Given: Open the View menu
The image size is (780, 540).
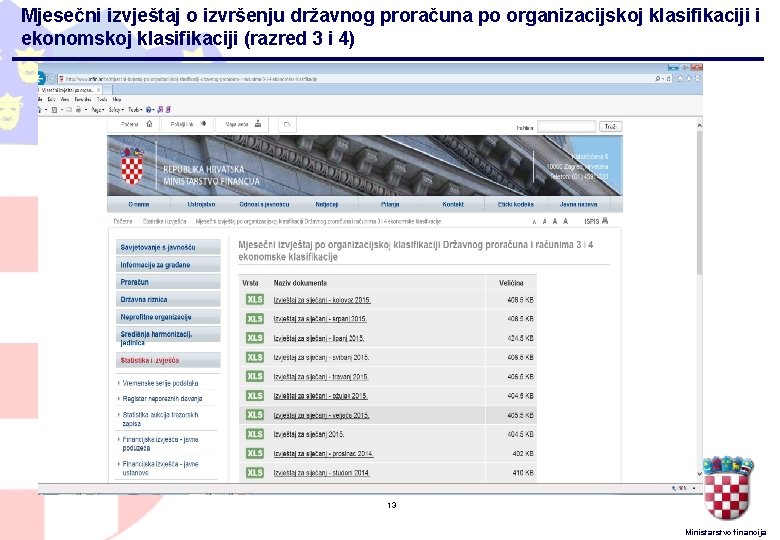Looking at the screenshot, I should click(x=65, y=99).
